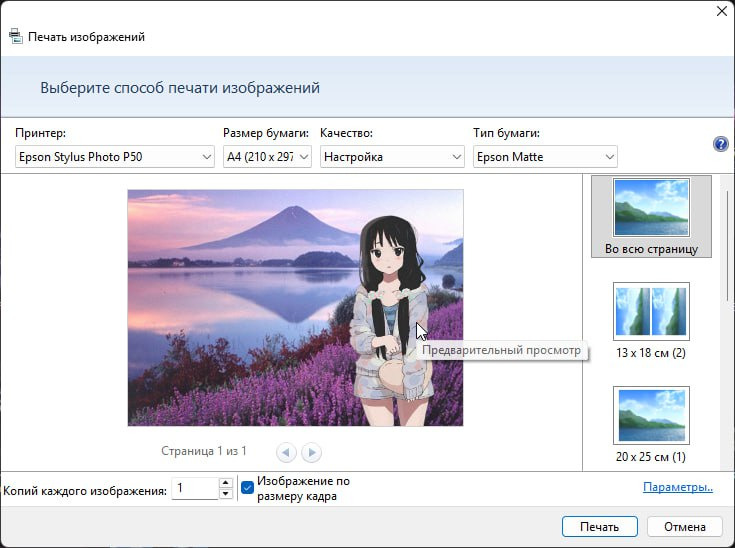Click the copies number input field
The width and height of the screenshot is (735, 548).
[193, 488]
